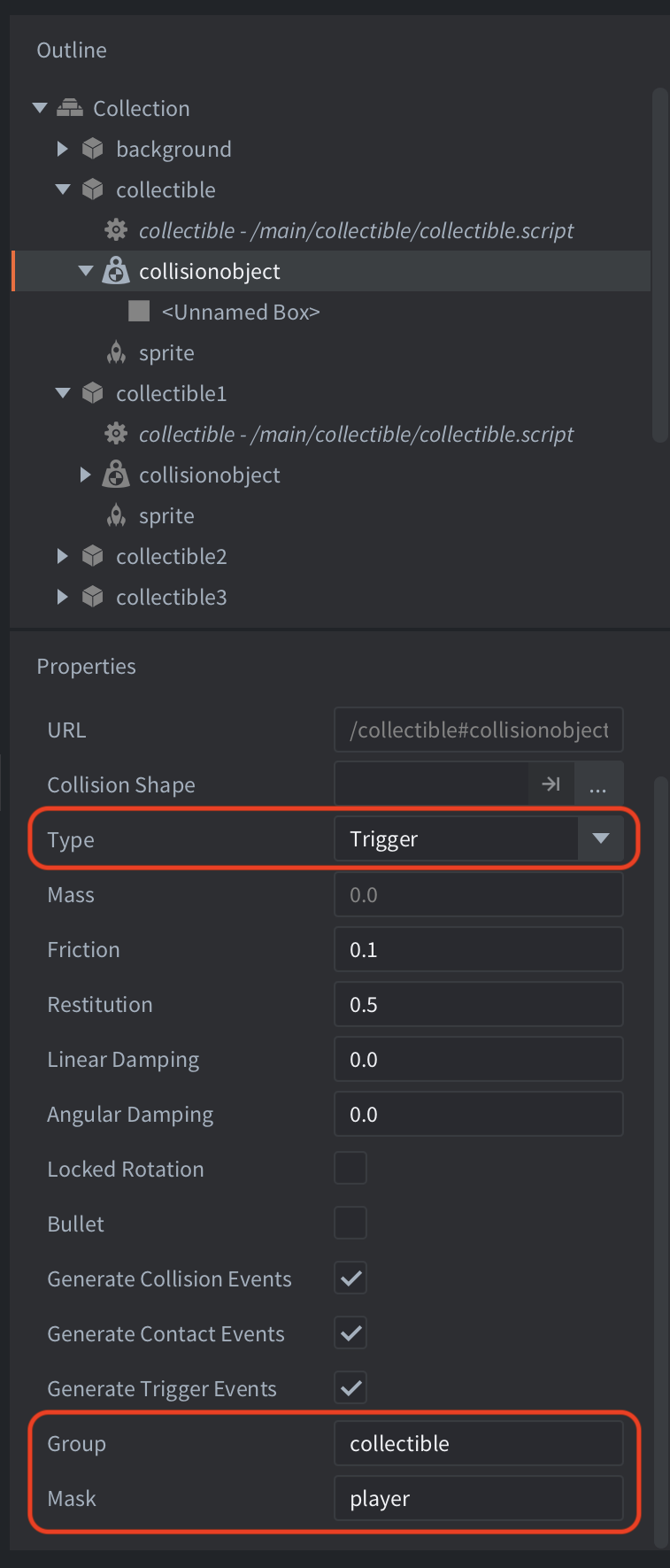Expand the collectible2 tree node
The height and width of the screenshot is (1568, 670).
pyautogui.click(x=62, y=556)
